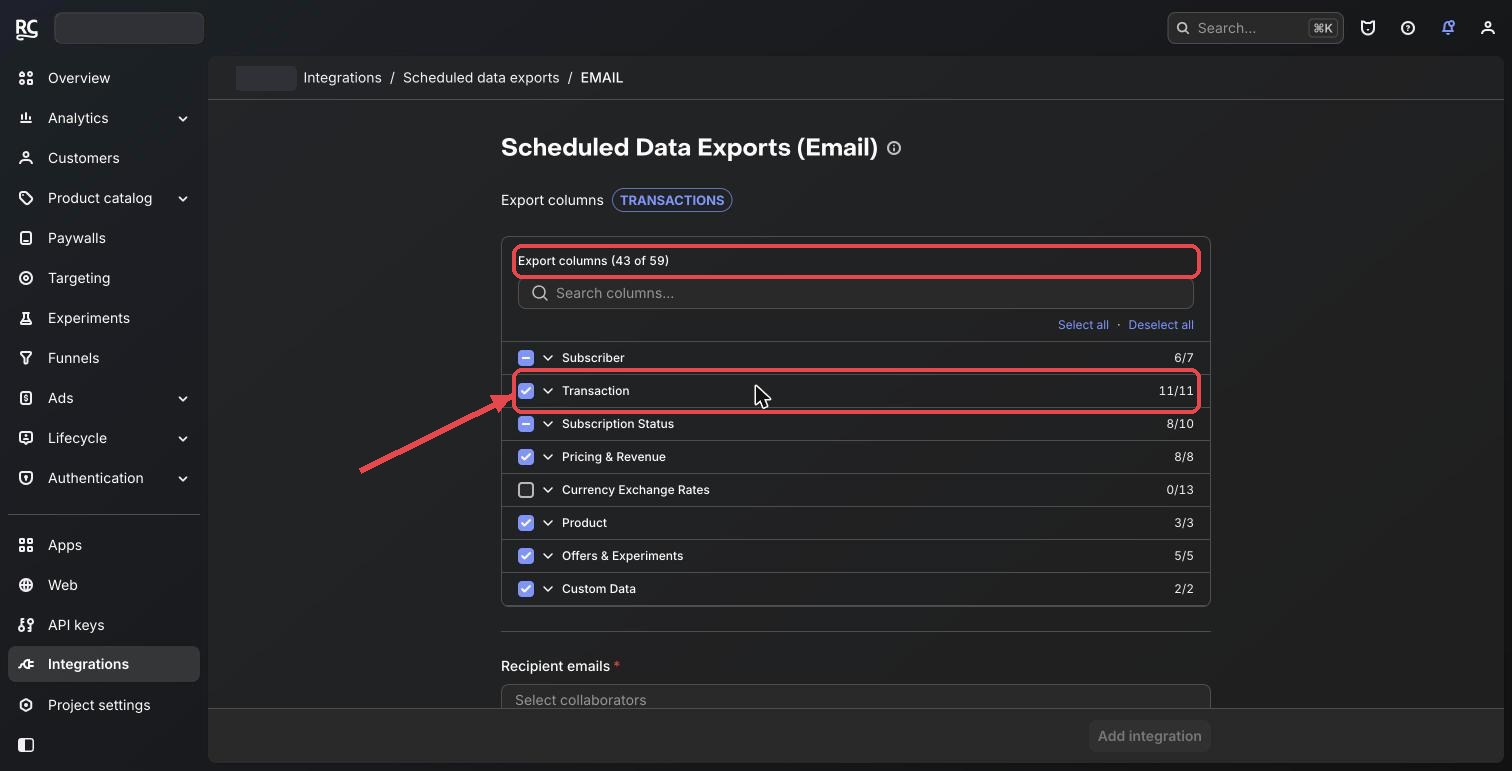
Task: Click the Select all link
Action: 1083,325
